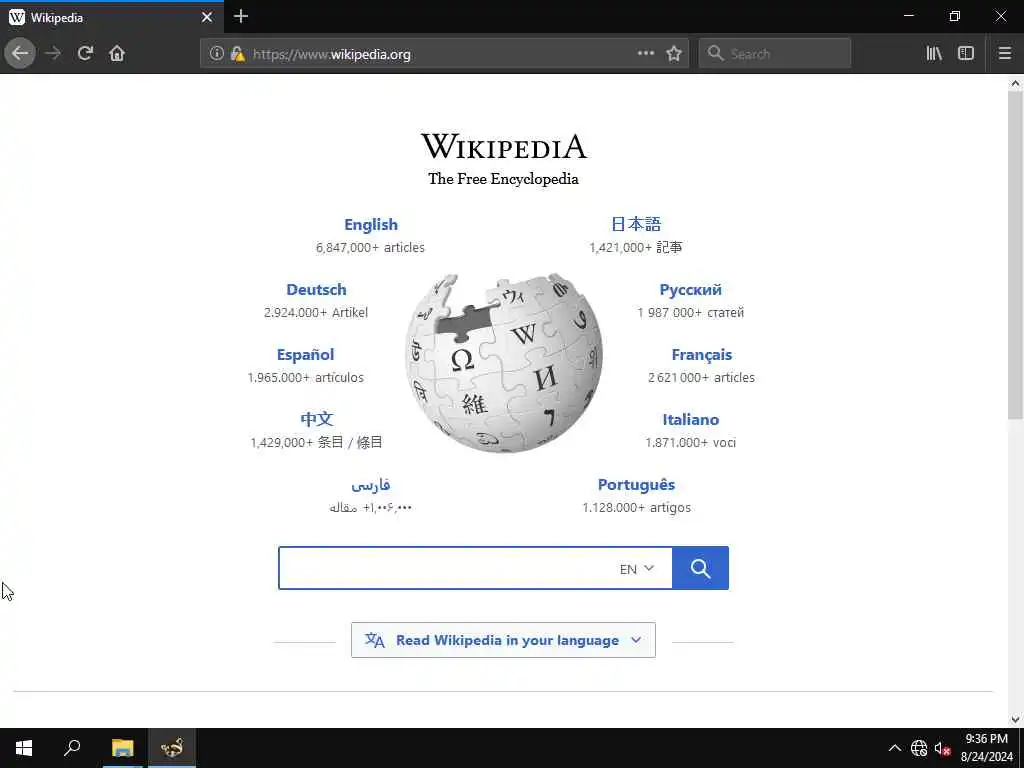The height and width of the screenshot is (768, 1024).
Task: Open the Library icon in toolbar
Action: [x=934, y=54]
